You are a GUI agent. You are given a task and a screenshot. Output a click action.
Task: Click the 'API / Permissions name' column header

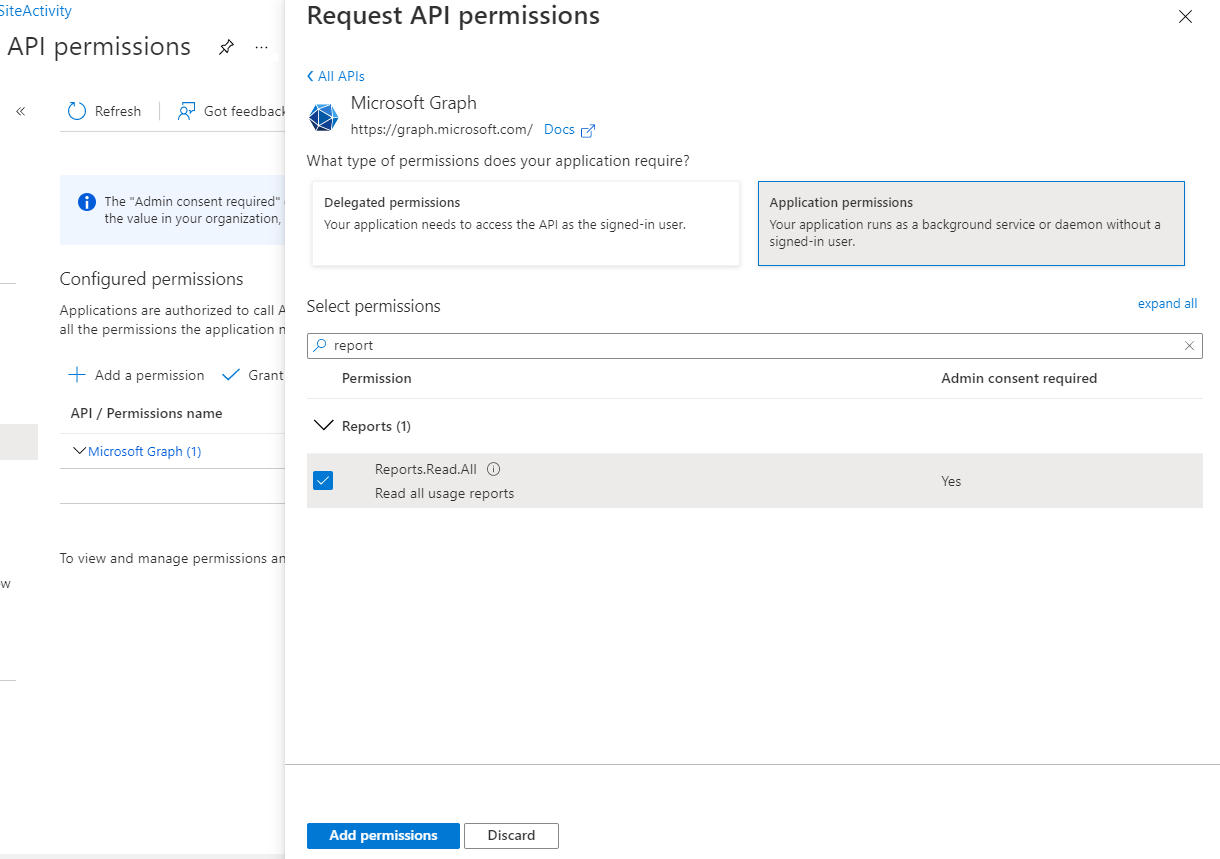click(147, 413)
